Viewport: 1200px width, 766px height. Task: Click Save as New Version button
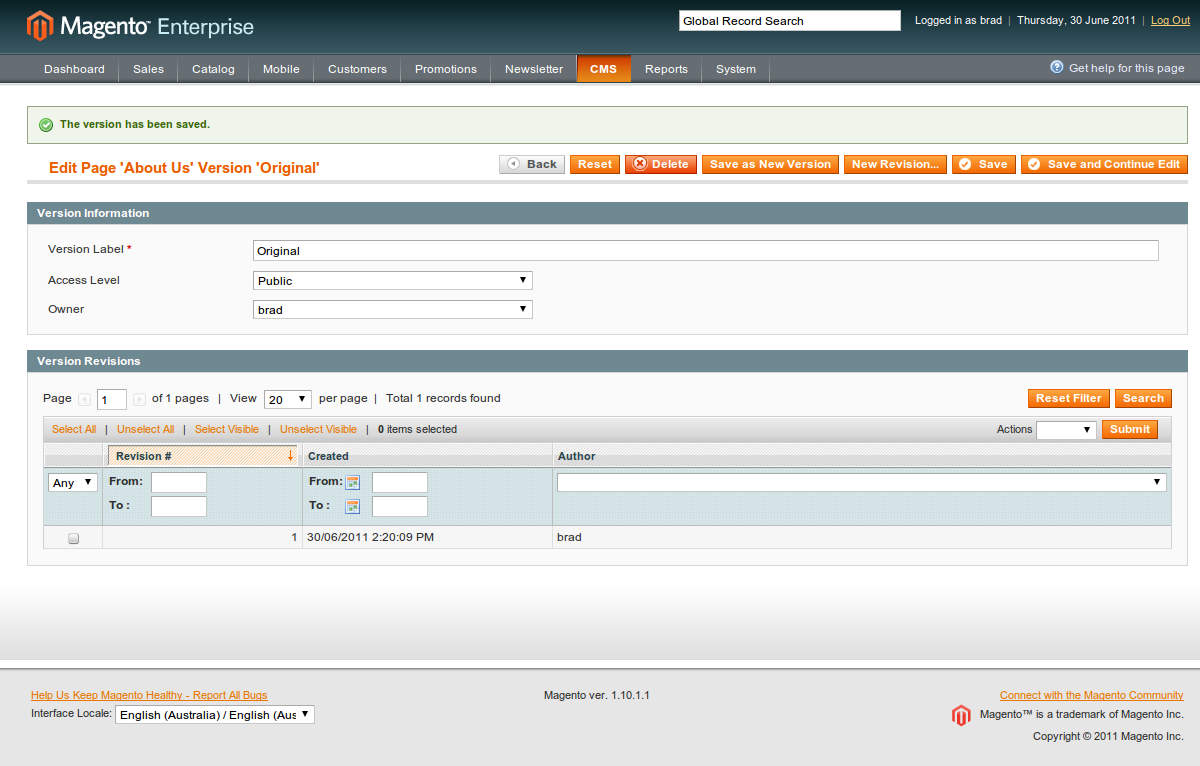click(770, 164)
